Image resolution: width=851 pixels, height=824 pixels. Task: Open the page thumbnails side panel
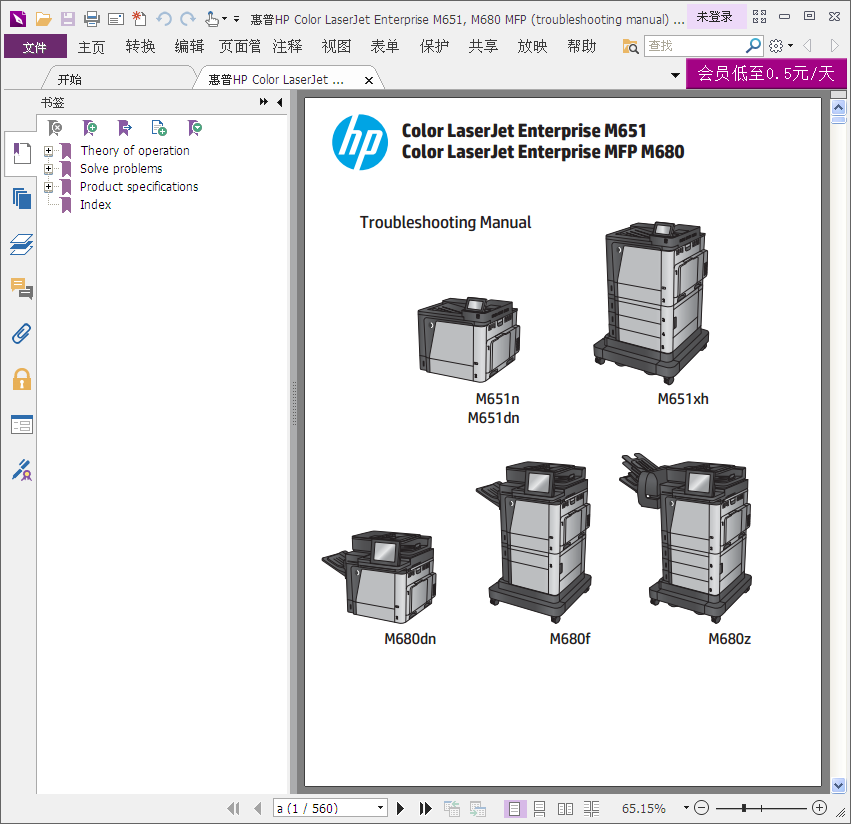pyautogui.click(x=22, y=199)
